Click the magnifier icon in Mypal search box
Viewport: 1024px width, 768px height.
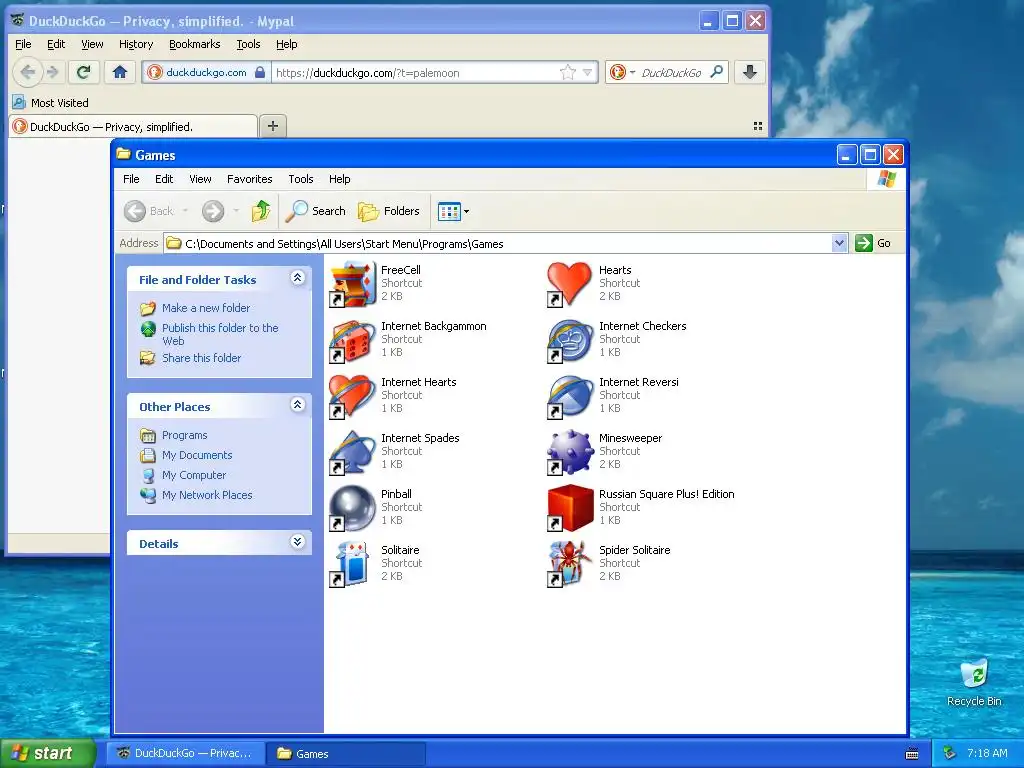[717, 72]
